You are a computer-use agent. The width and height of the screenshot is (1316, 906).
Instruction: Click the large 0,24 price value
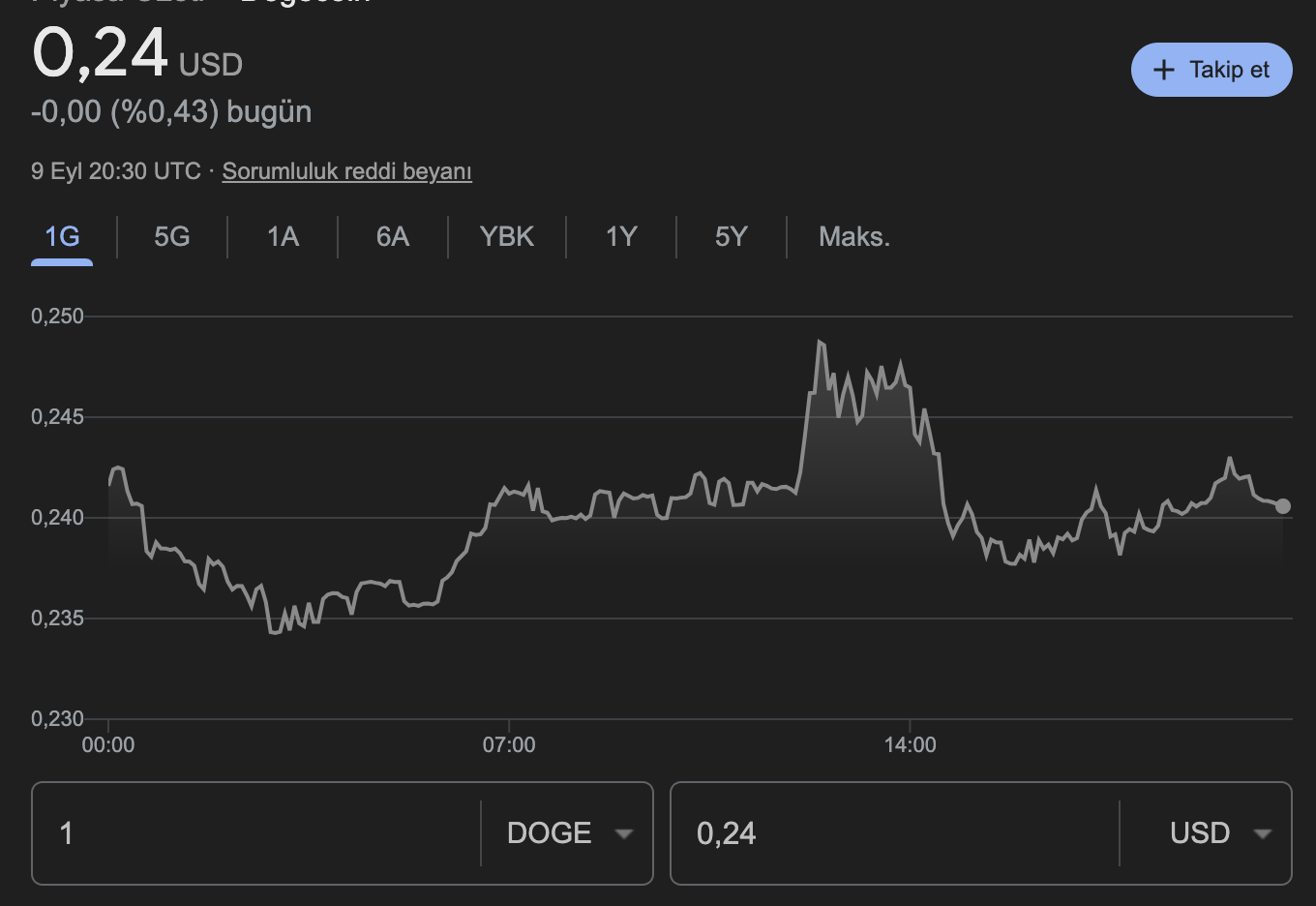coord(101,52)
